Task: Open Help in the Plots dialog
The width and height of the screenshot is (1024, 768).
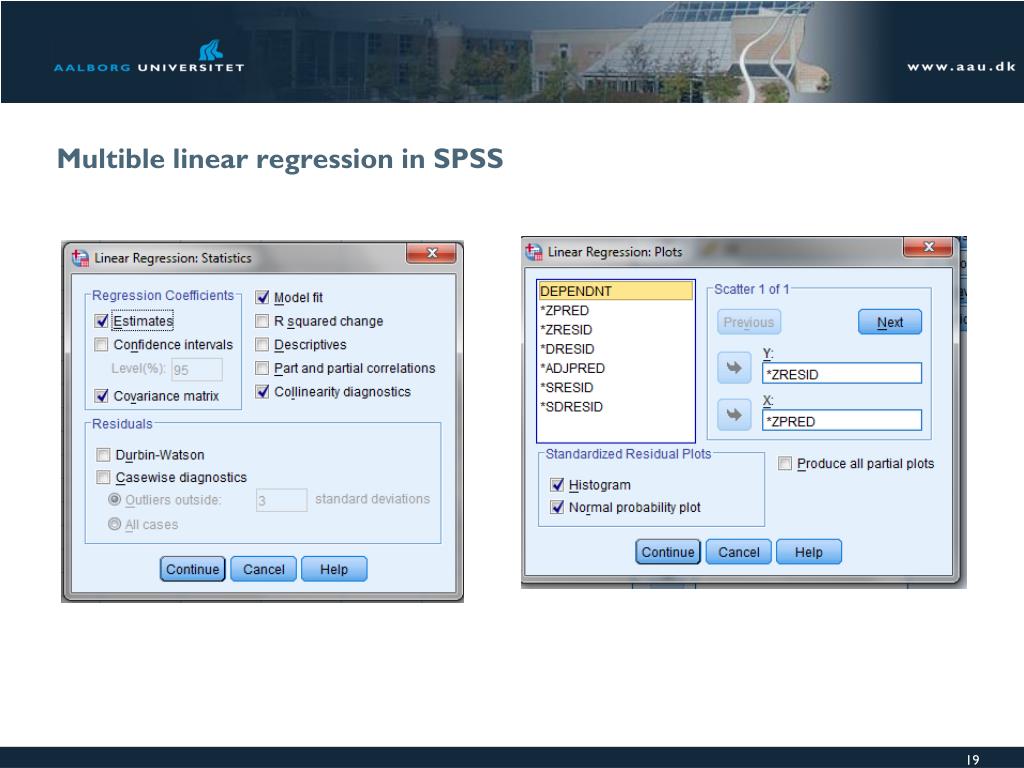Action: (808, 552)
